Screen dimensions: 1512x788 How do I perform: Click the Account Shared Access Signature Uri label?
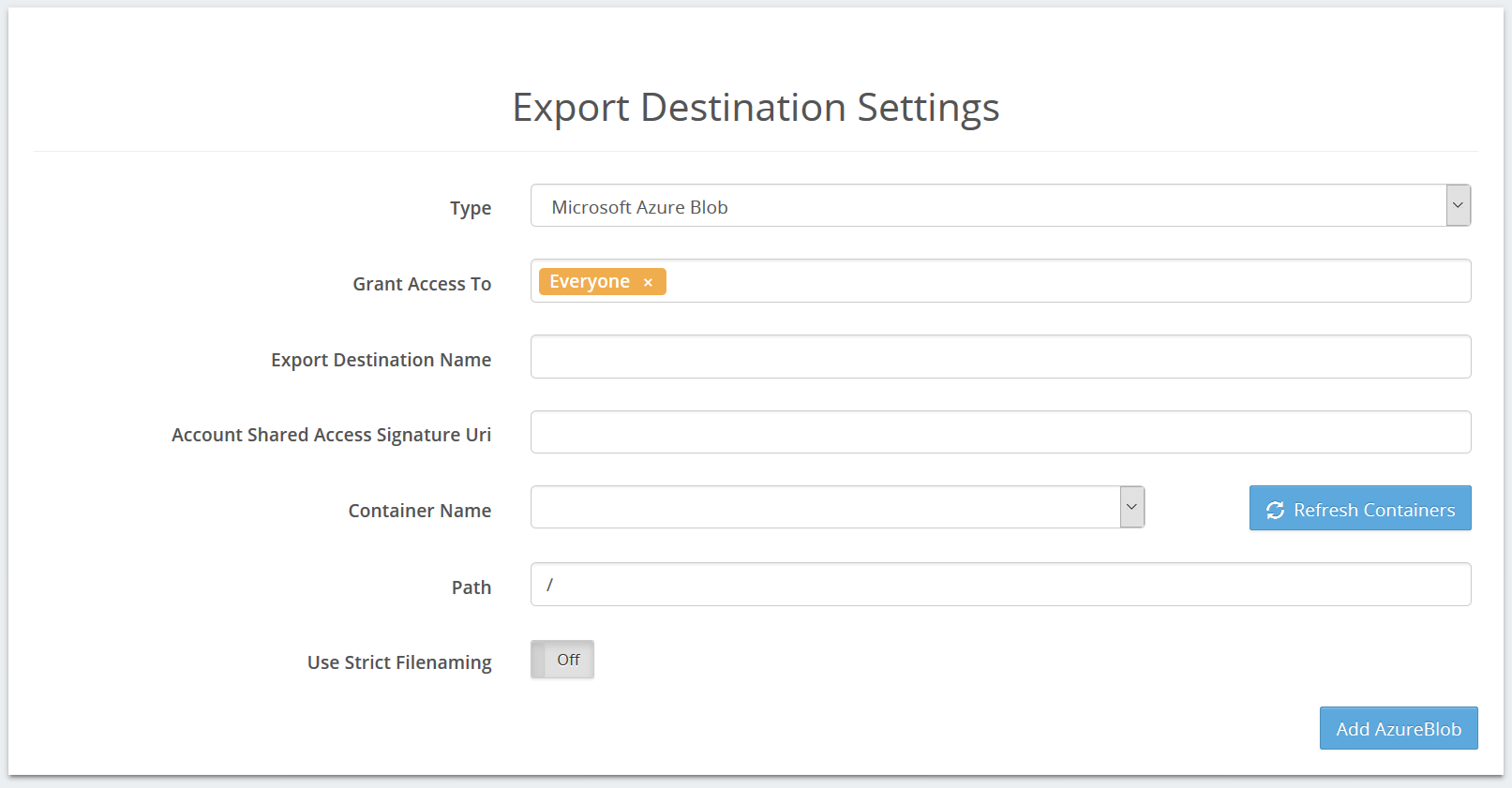pyautogui.click(x=332, y=435)
